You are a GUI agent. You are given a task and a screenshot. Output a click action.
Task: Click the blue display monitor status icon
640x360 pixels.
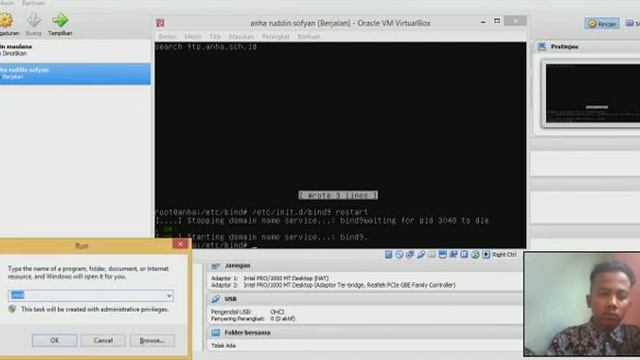(x=443, y=255)
